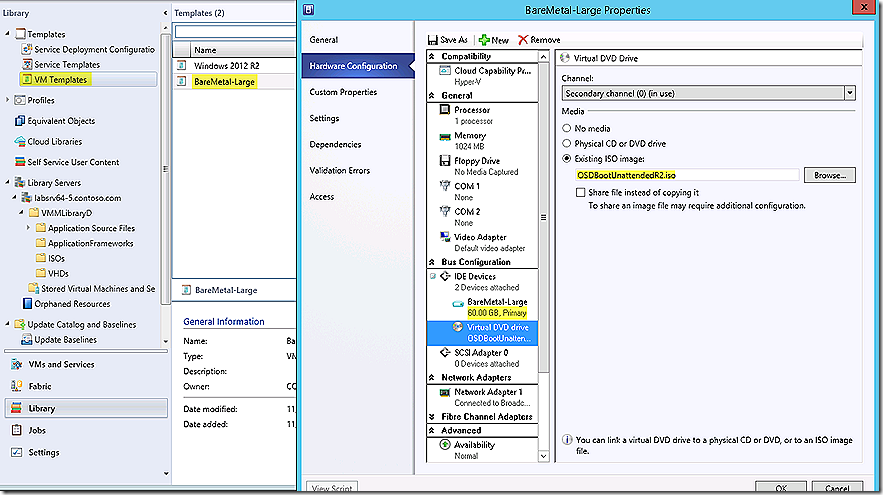Expand the Profiles tree node
Image resolution: width=883 pixels, height=495 pixels.
pyautogui.click(x=7, y=100)
